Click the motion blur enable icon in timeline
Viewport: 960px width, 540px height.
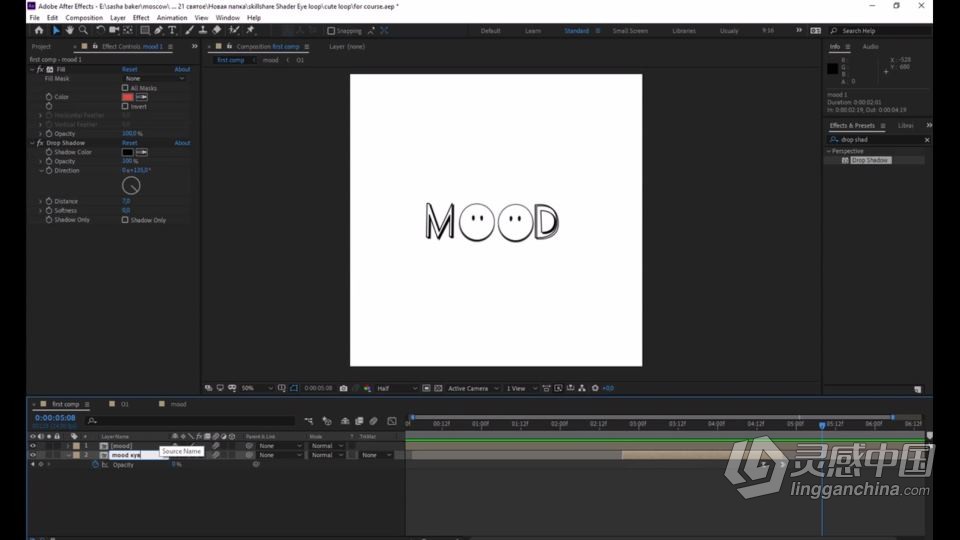pyautogui.click(x=373, y=421)
